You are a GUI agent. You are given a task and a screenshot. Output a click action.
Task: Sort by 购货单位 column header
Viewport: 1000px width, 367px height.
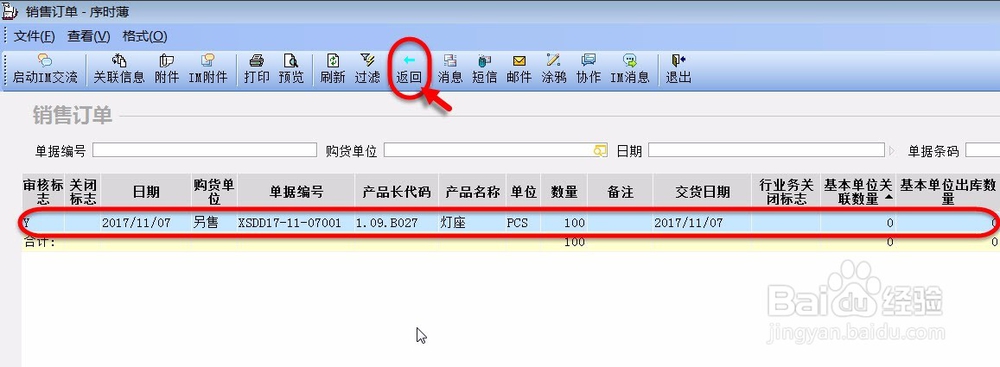coord(214,191)
